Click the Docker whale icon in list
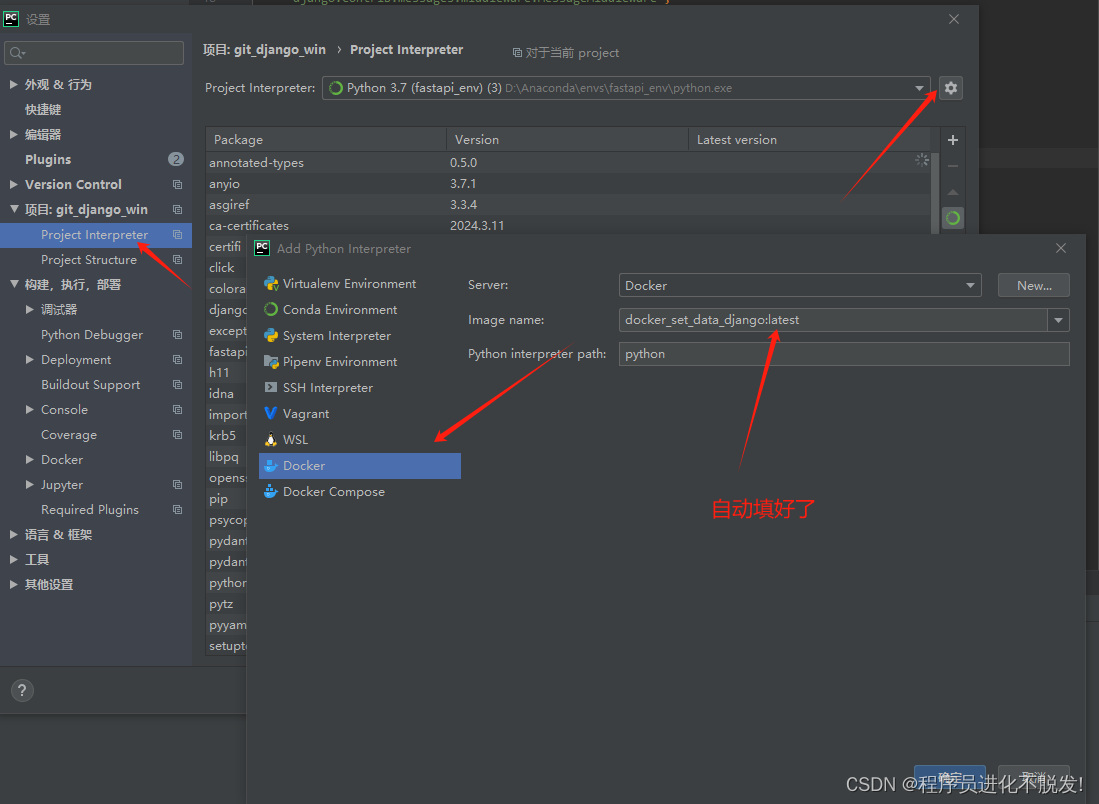This screenshot has height=804, width=1099. pyautogui.click(x=271, y=465)
